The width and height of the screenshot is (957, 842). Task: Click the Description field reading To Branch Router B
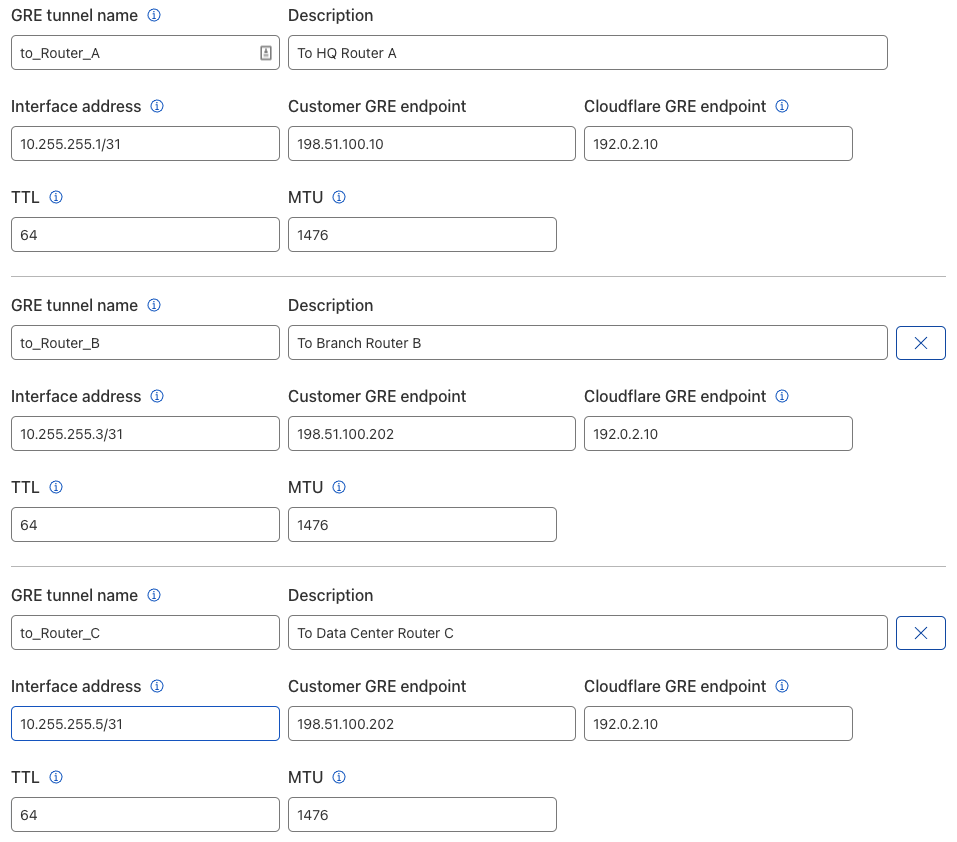coord(587,342)
